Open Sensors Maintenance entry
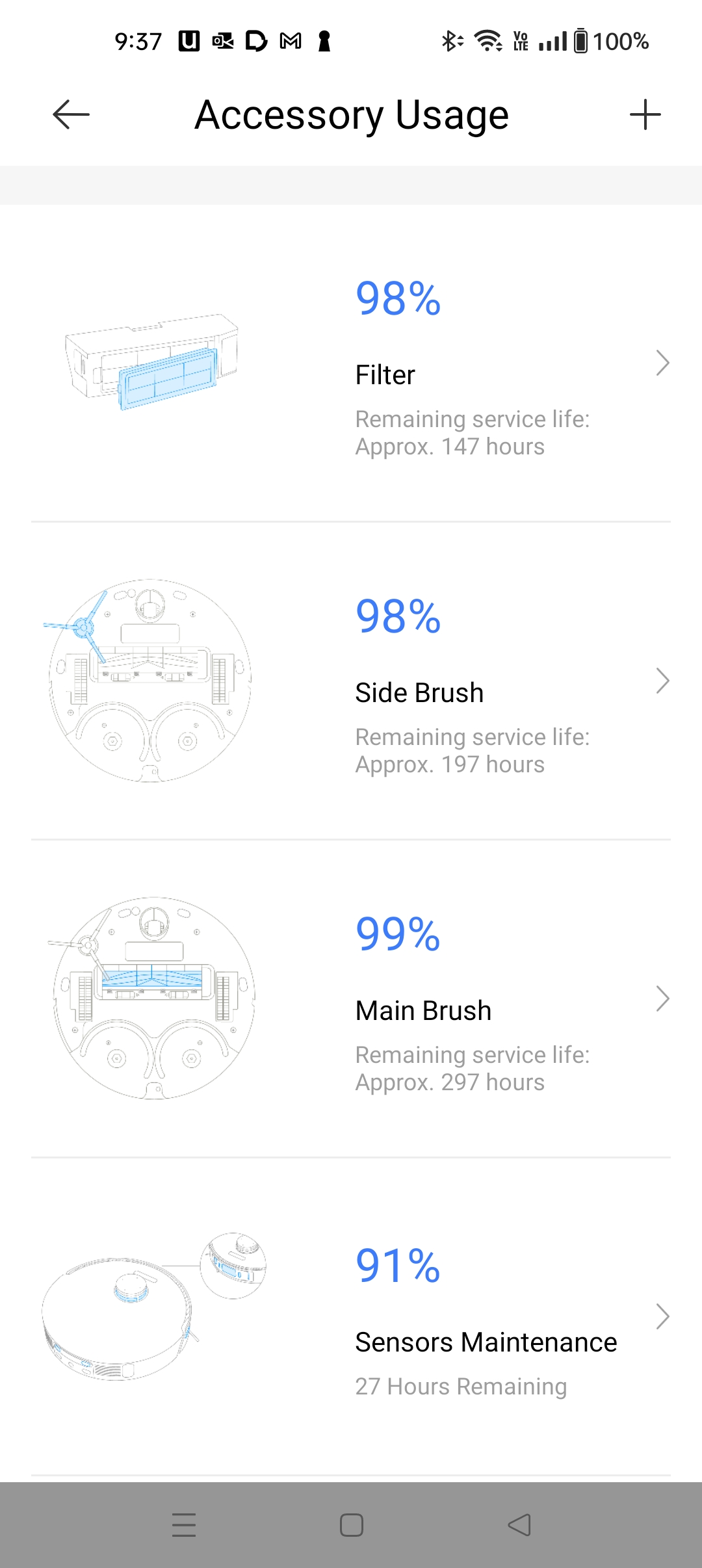Screen dimensions: 702x1568 [486, 1342]
